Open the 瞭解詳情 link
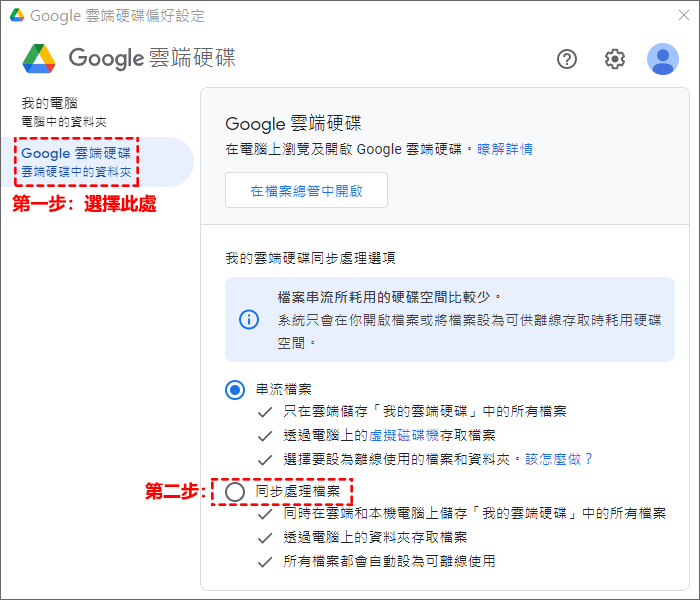This screenshot has height=600, width=700. [504, 149]
